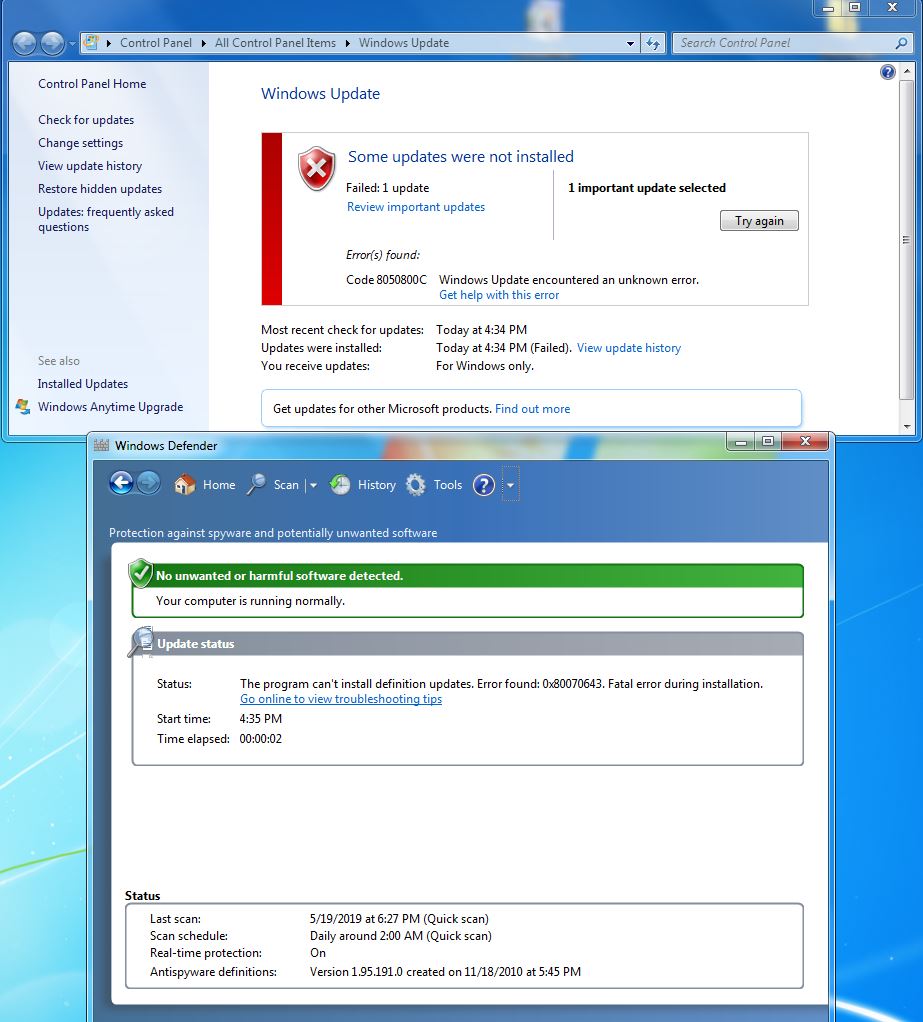
Task: Refresh the Windows Update page
Action: coord(651,43)
